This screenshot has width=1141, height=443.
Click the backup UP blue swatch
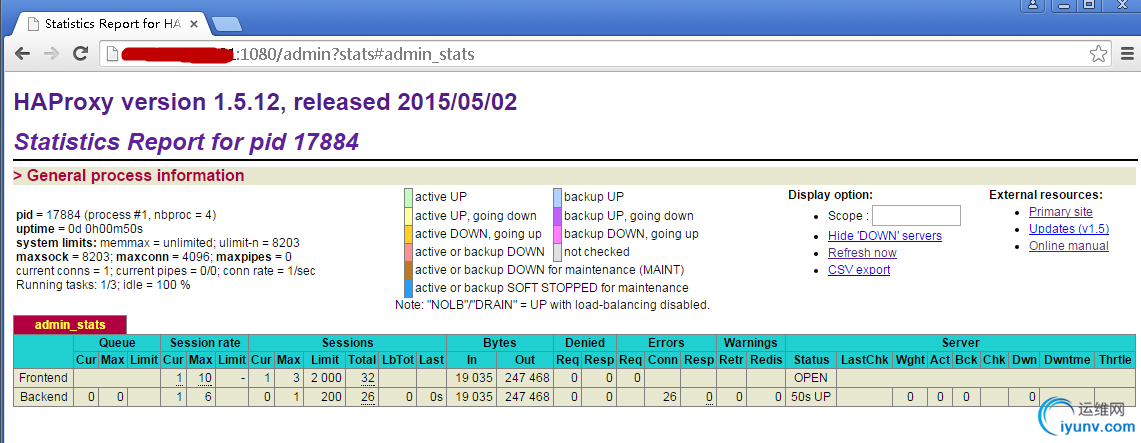tap(557, 197)
